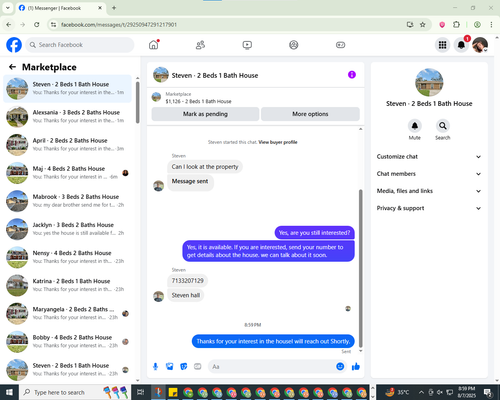Open taskbar clock showing 8:59 PM

[x=467, y=392]
